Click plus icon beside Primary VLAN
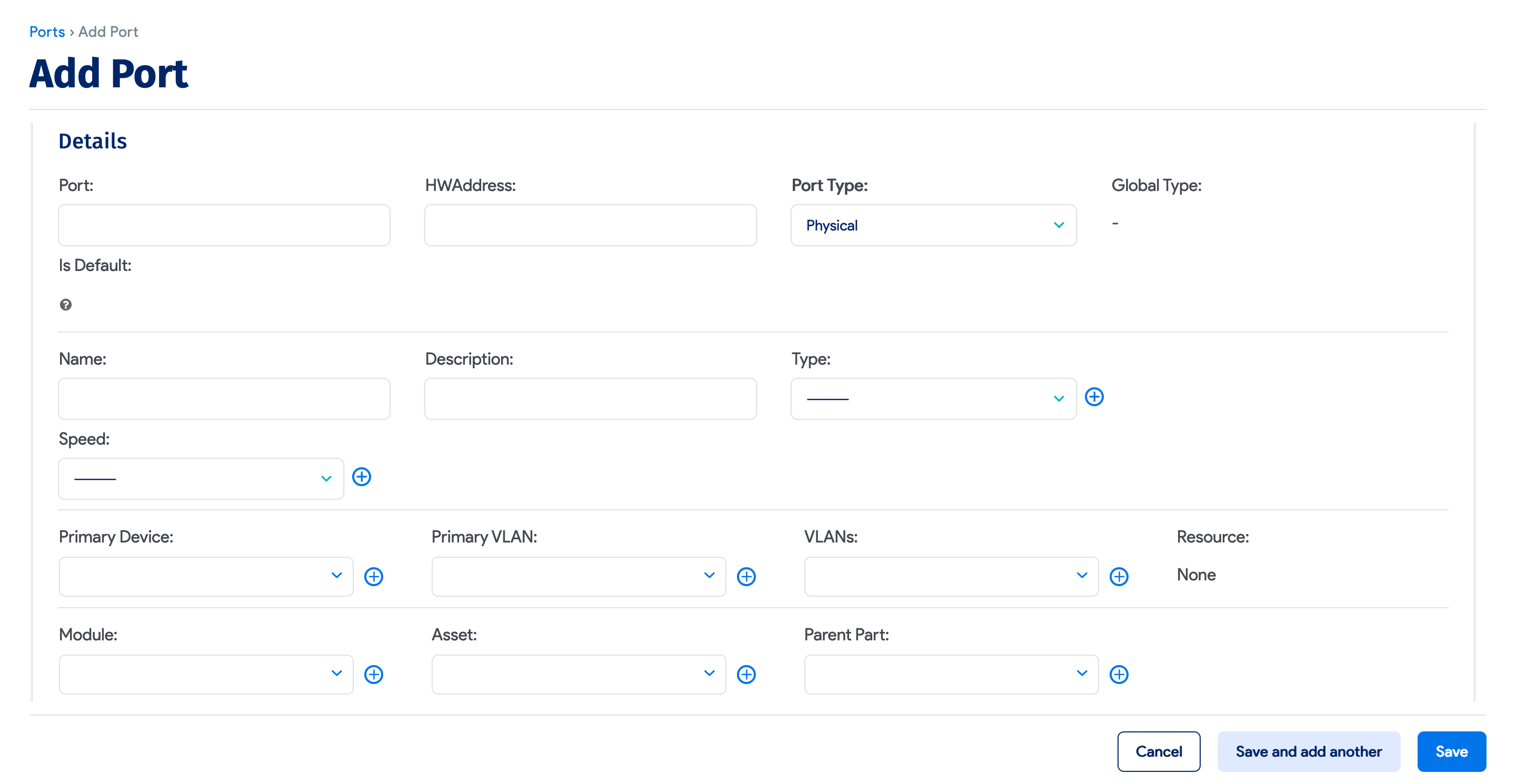This screenshot has width=1516, height=784. coord(746,576)
